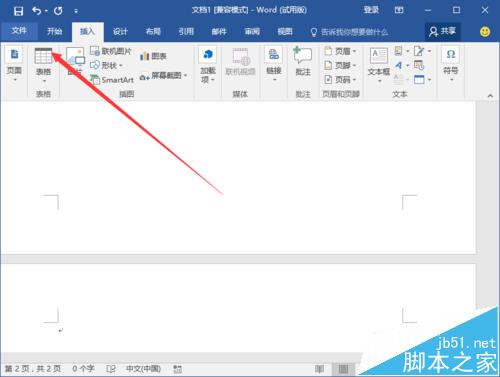Open the Page Number (页码) dropdown

pos(354,80)
